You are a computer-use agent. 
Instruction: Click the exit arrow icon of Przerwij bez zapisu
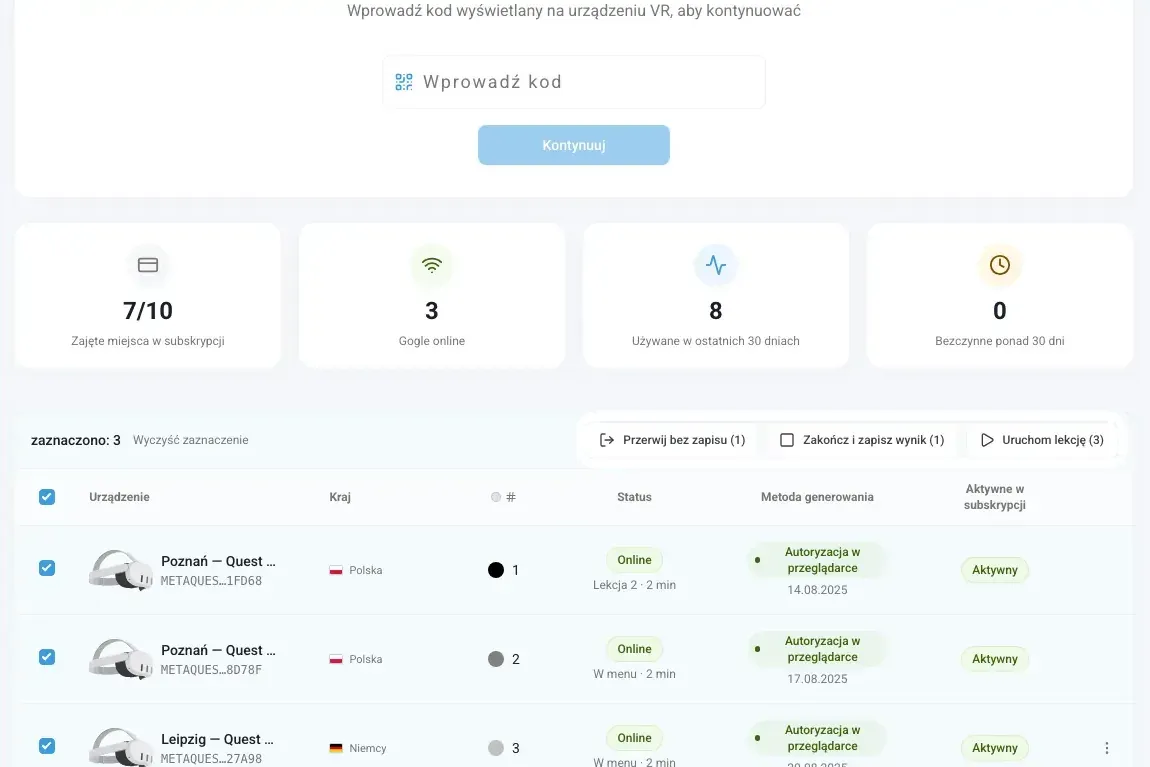pos(607,440)
